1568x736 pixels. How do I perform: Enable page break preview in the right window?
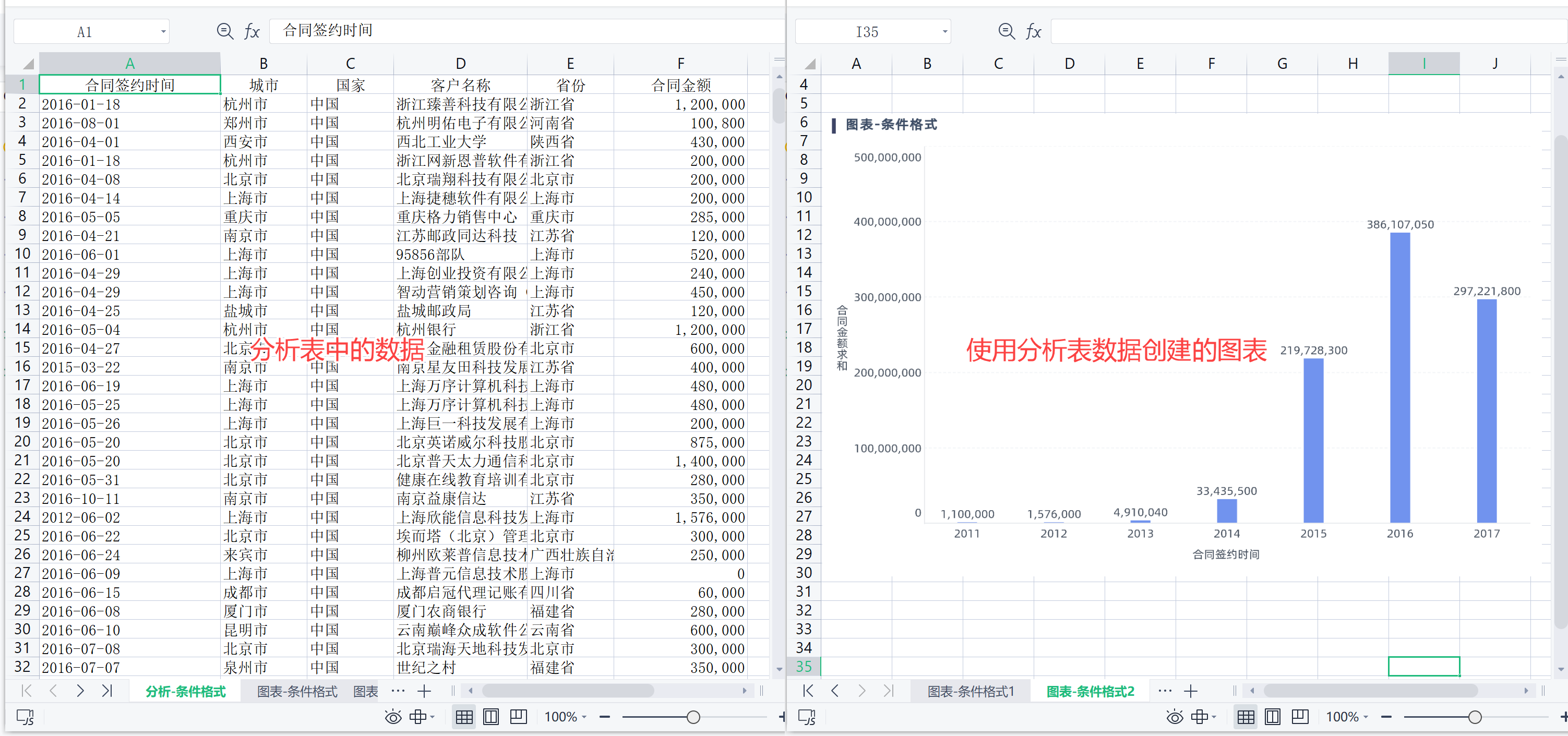click(x=1300, y=717)
